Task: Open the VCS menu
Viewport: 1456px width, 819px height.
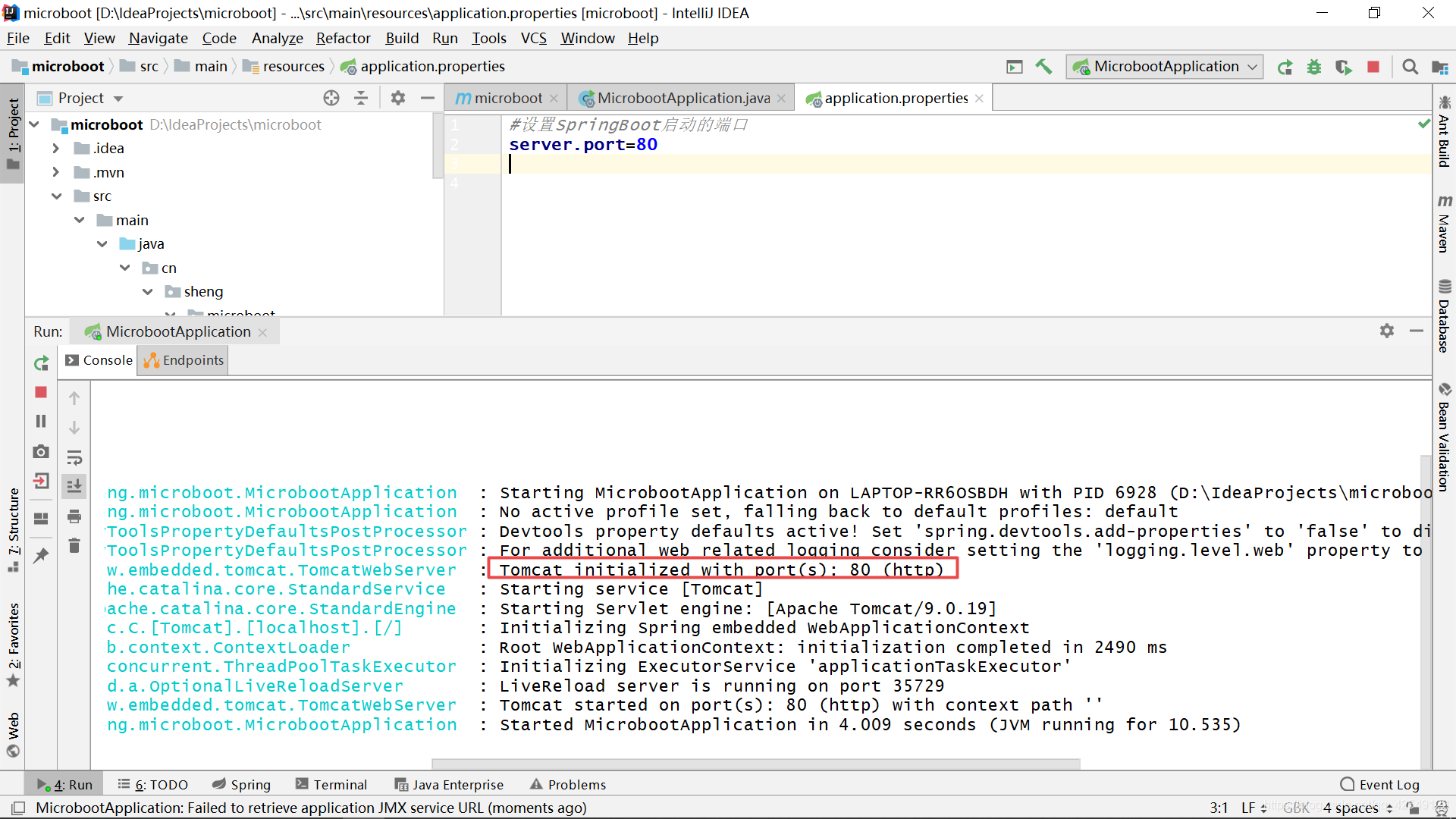Action: (x=533, y=39)
